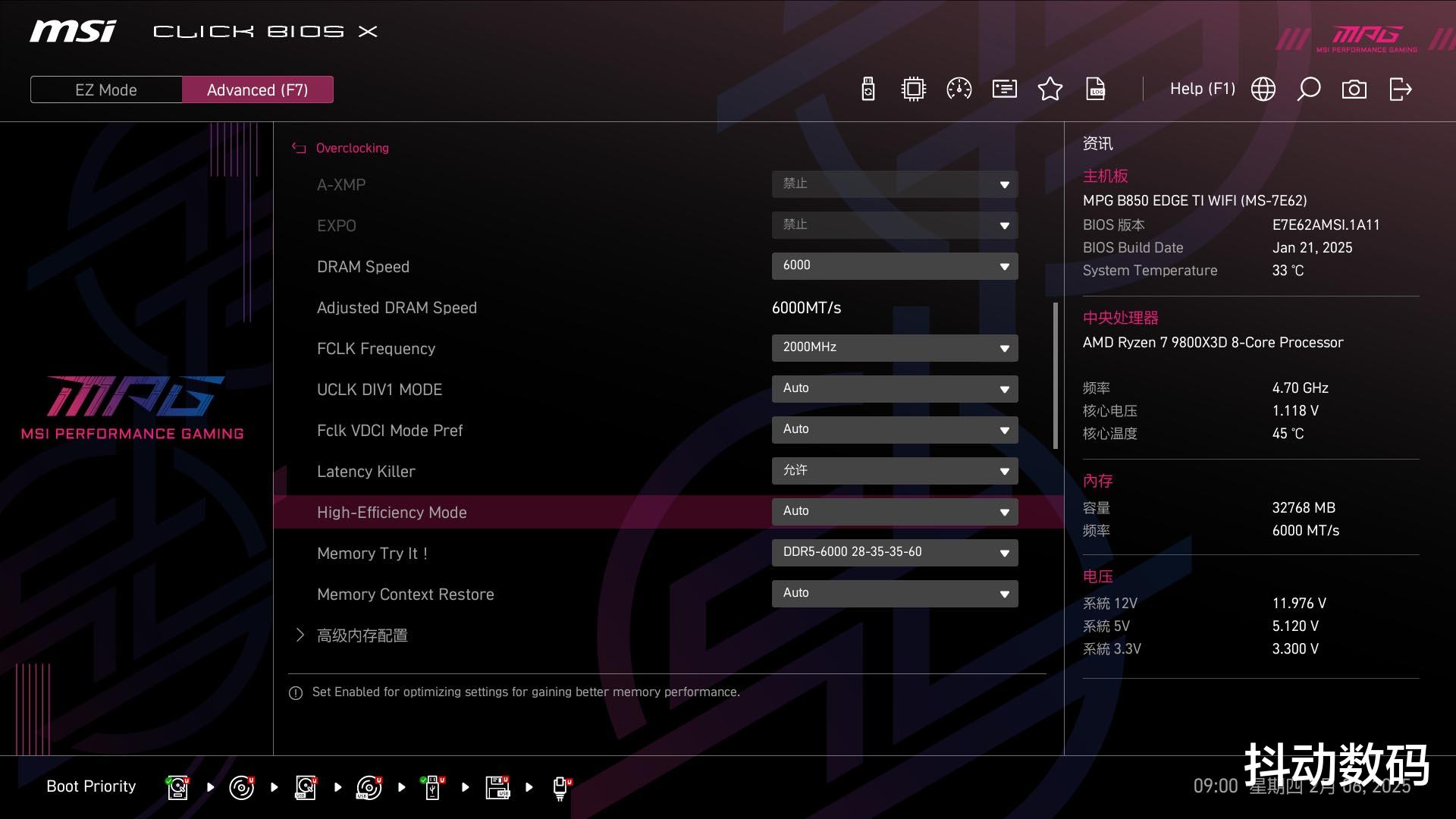
Task: Click the Boot Priority label
Action: (x=91, y=786)
